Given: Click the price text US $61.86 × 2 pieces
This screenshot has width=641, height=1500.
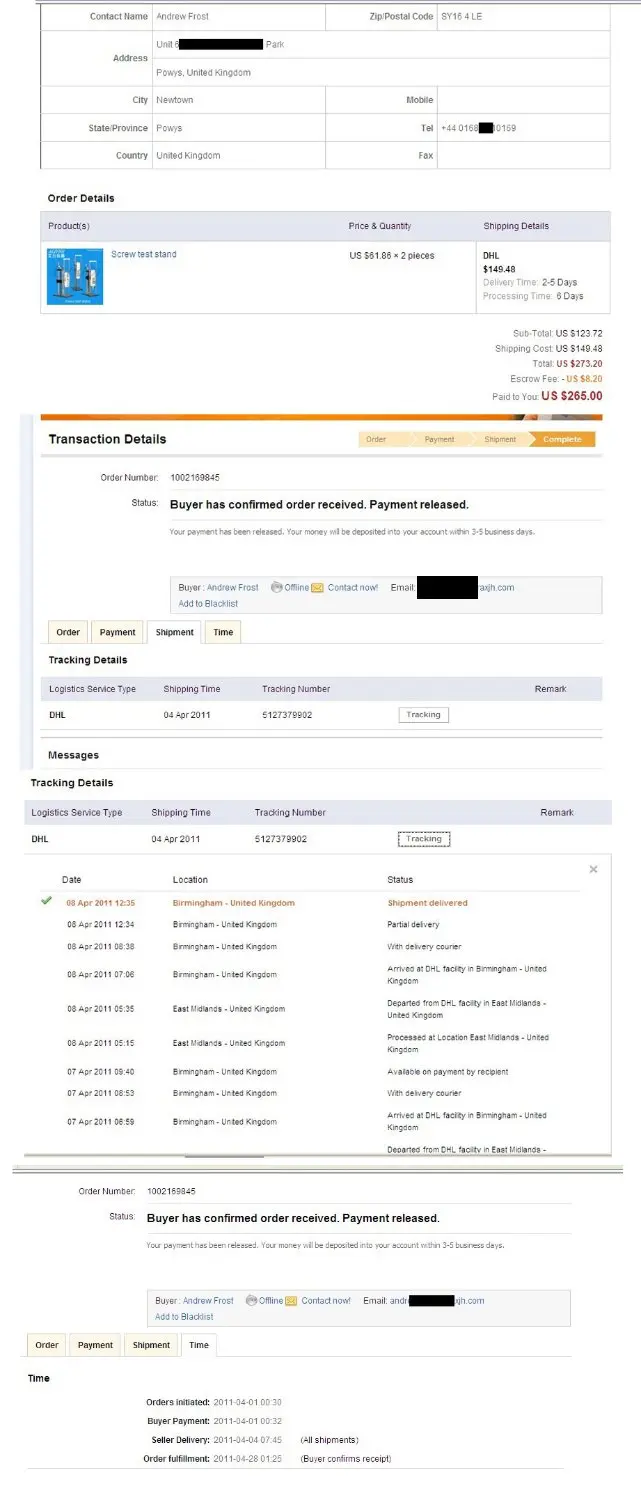Looking at the screenshot, I should (392, 256).
